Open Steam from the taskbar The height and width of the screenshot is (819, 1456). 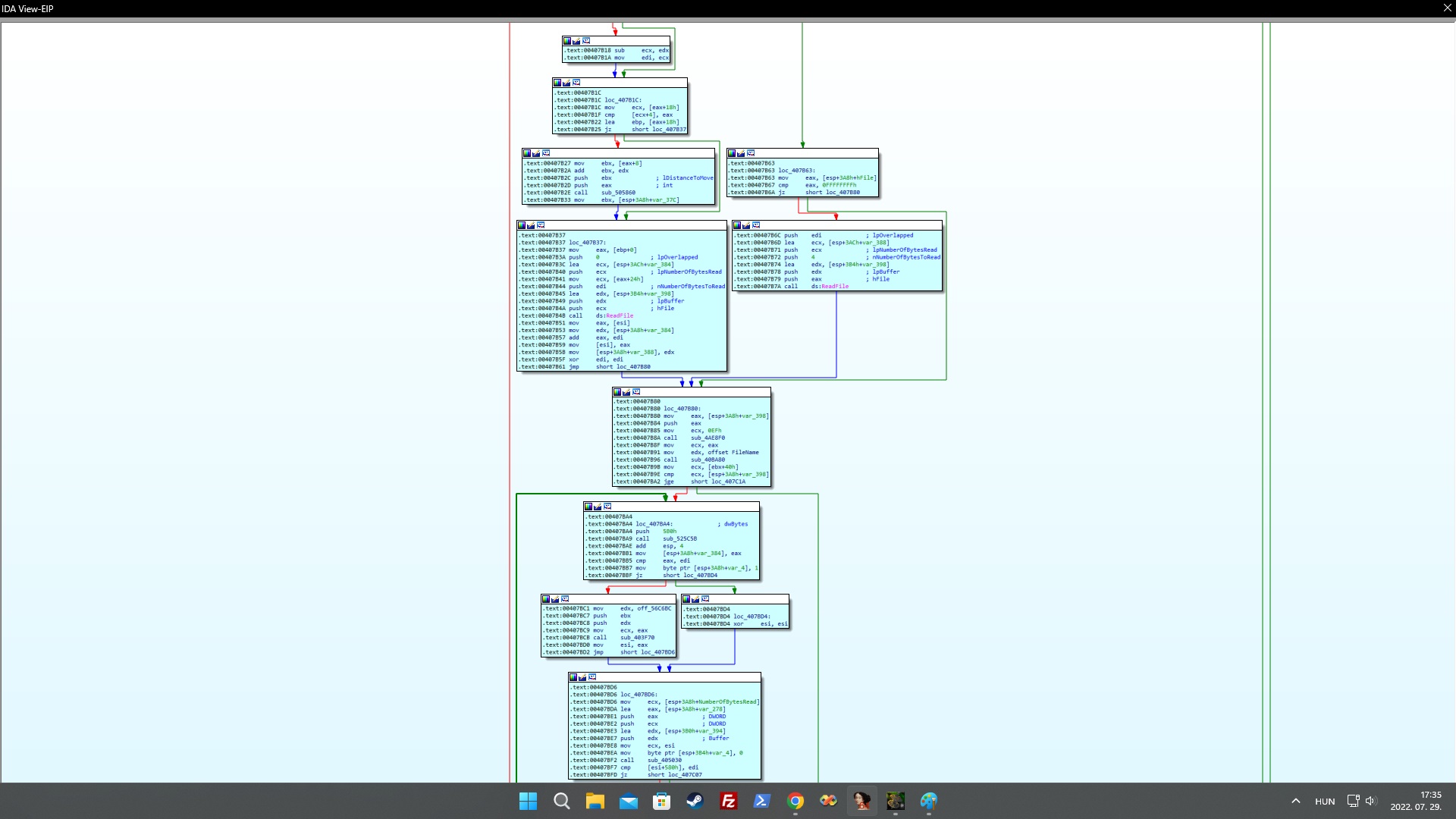click(695, 801)
